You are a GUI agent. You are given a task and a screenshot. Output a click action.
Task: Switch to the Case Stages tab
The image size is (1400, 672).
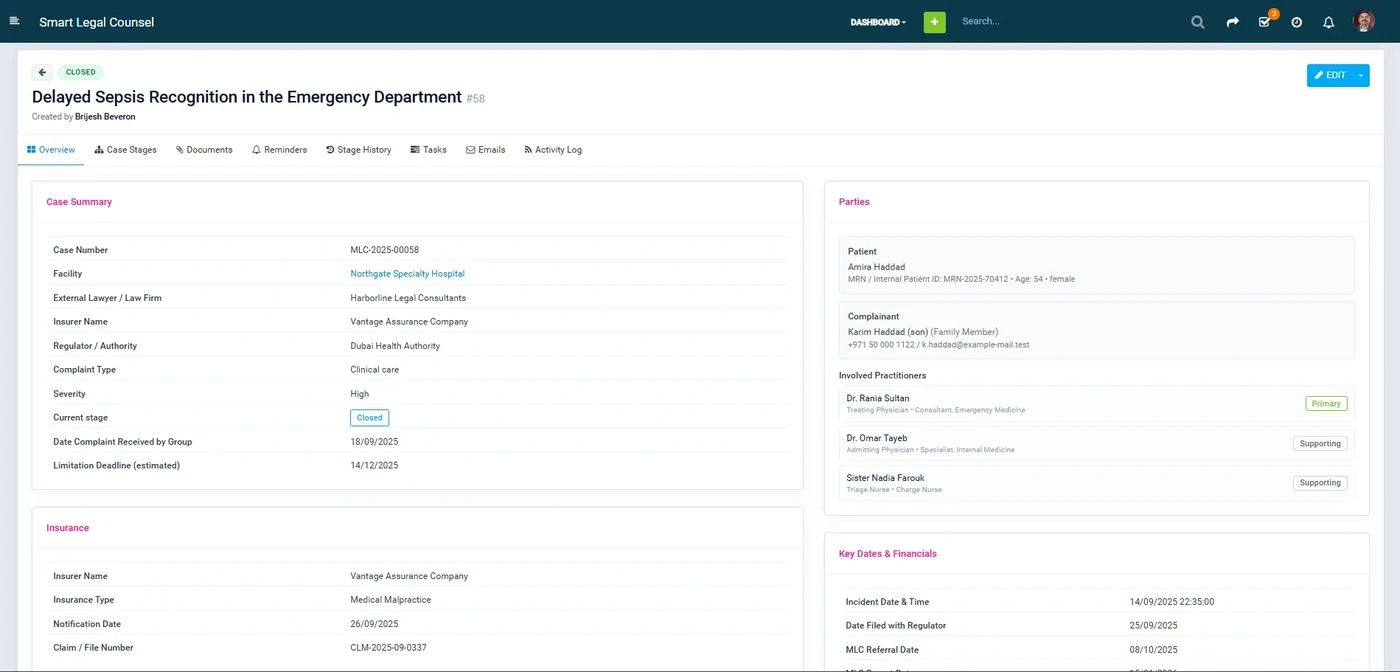126,150
